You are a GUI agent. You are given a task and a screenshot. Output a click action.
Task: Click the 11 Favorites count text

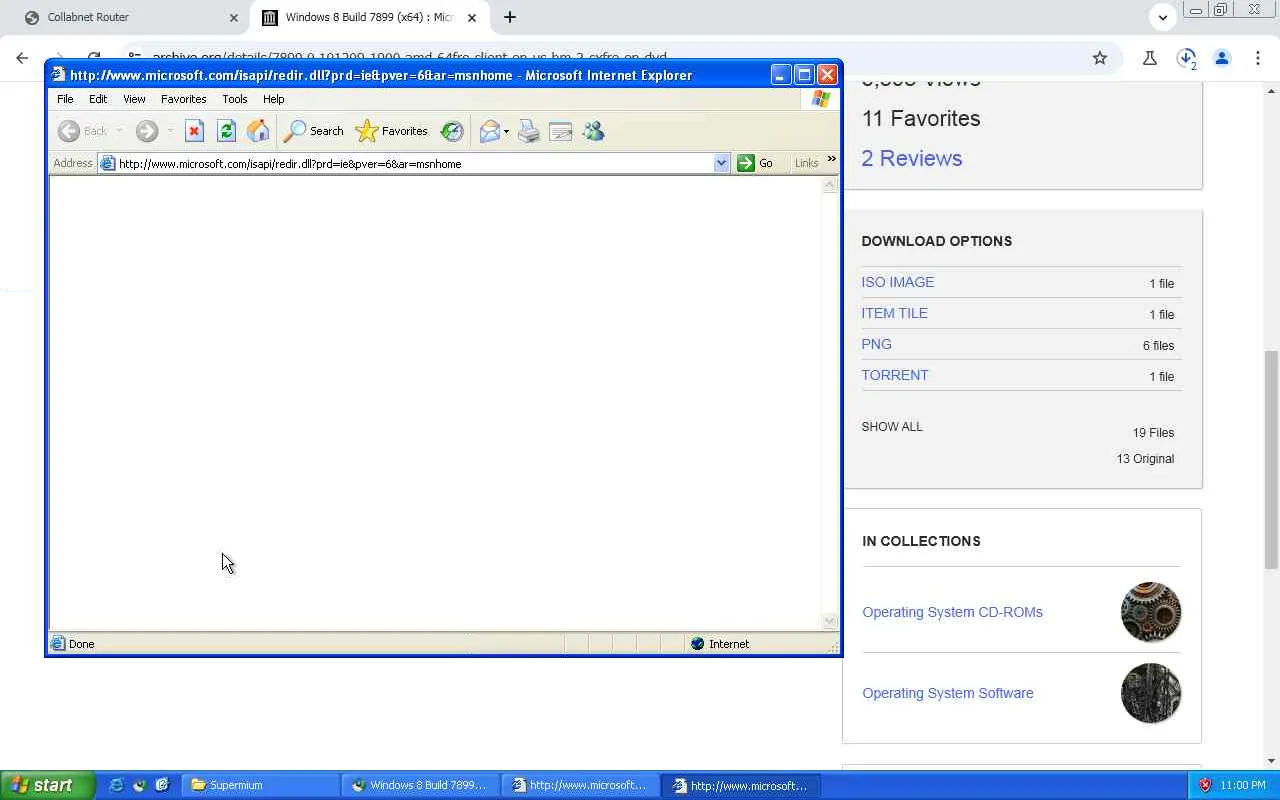tap(921, 118)
